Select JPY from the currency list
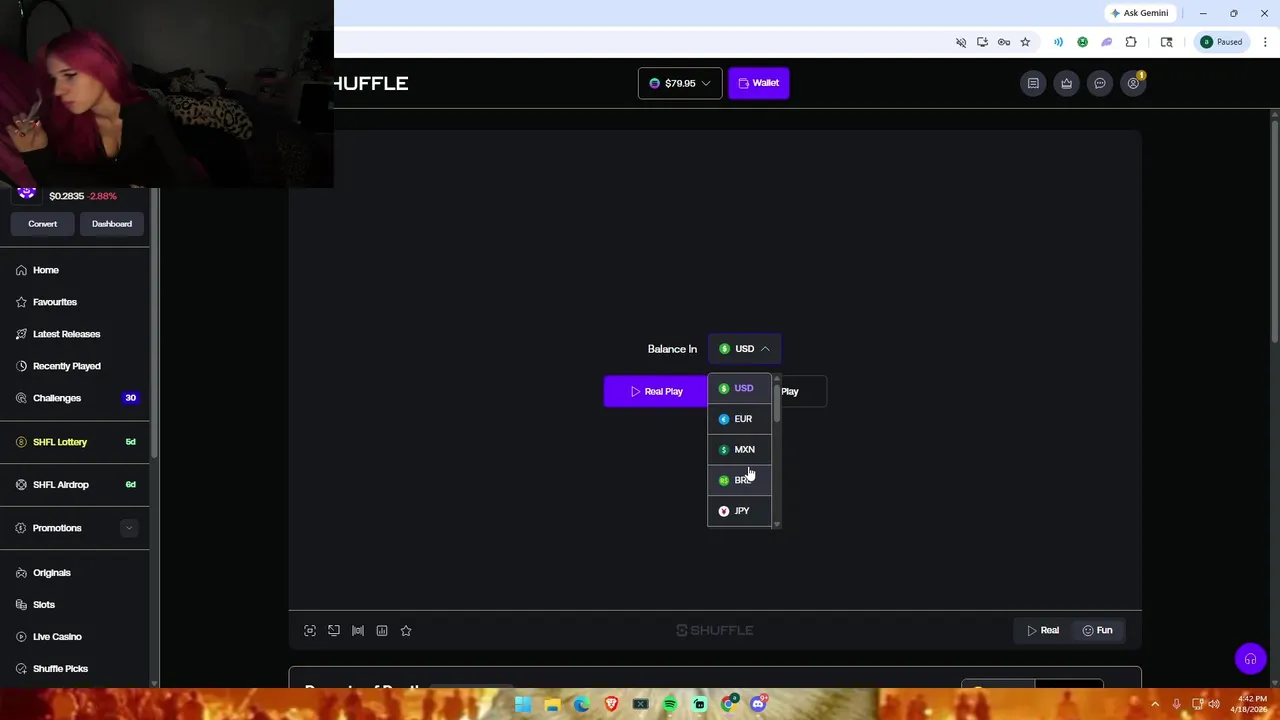This screenshot has height=720, width=1280. pos(740,511)
